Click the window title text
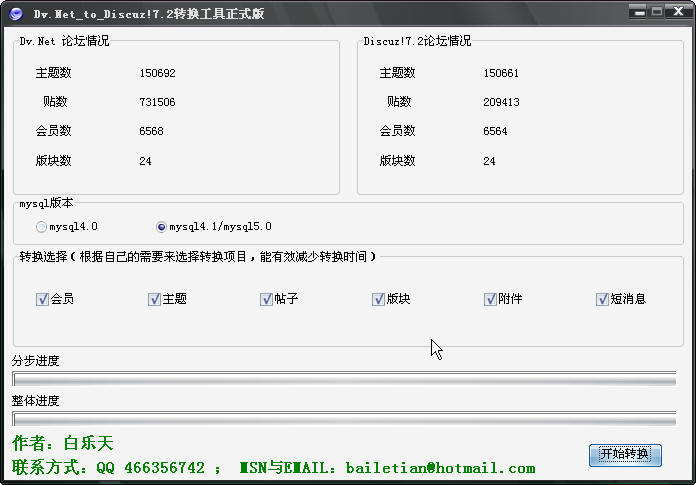The height and width of the screenshot is (485, 696). coord(149,14)
